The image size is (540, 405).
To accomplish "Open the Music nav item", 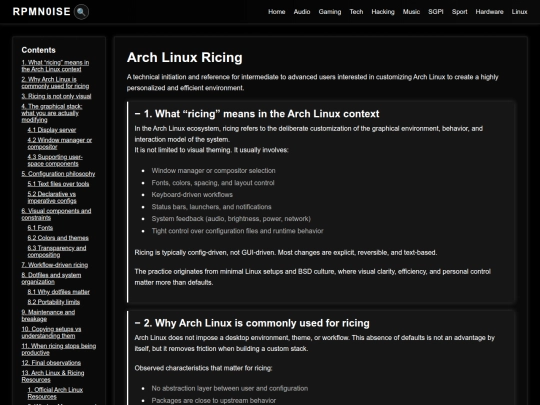I will pos(411,12).
